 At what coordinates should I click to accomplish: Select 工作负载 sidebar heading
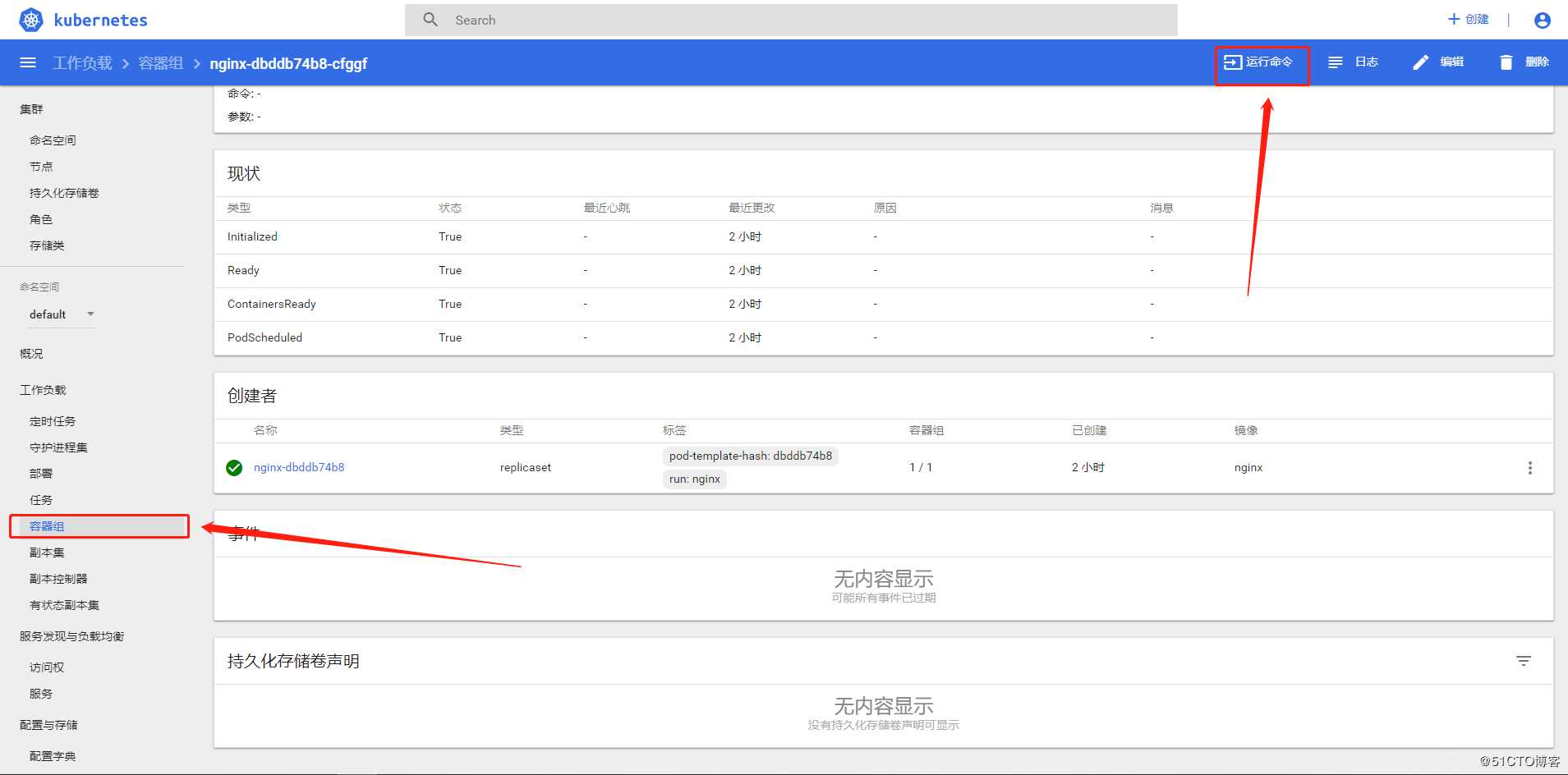[x=43, y=390]
